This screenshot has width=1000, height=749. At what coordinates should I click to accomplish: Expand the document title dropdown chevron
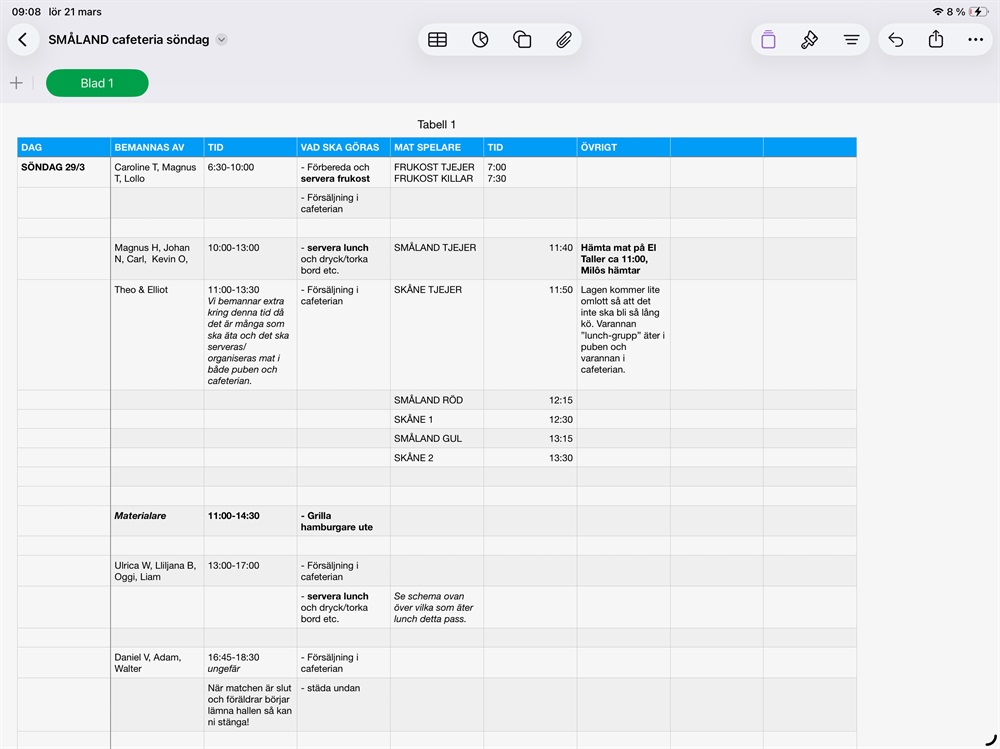[222, 40]
